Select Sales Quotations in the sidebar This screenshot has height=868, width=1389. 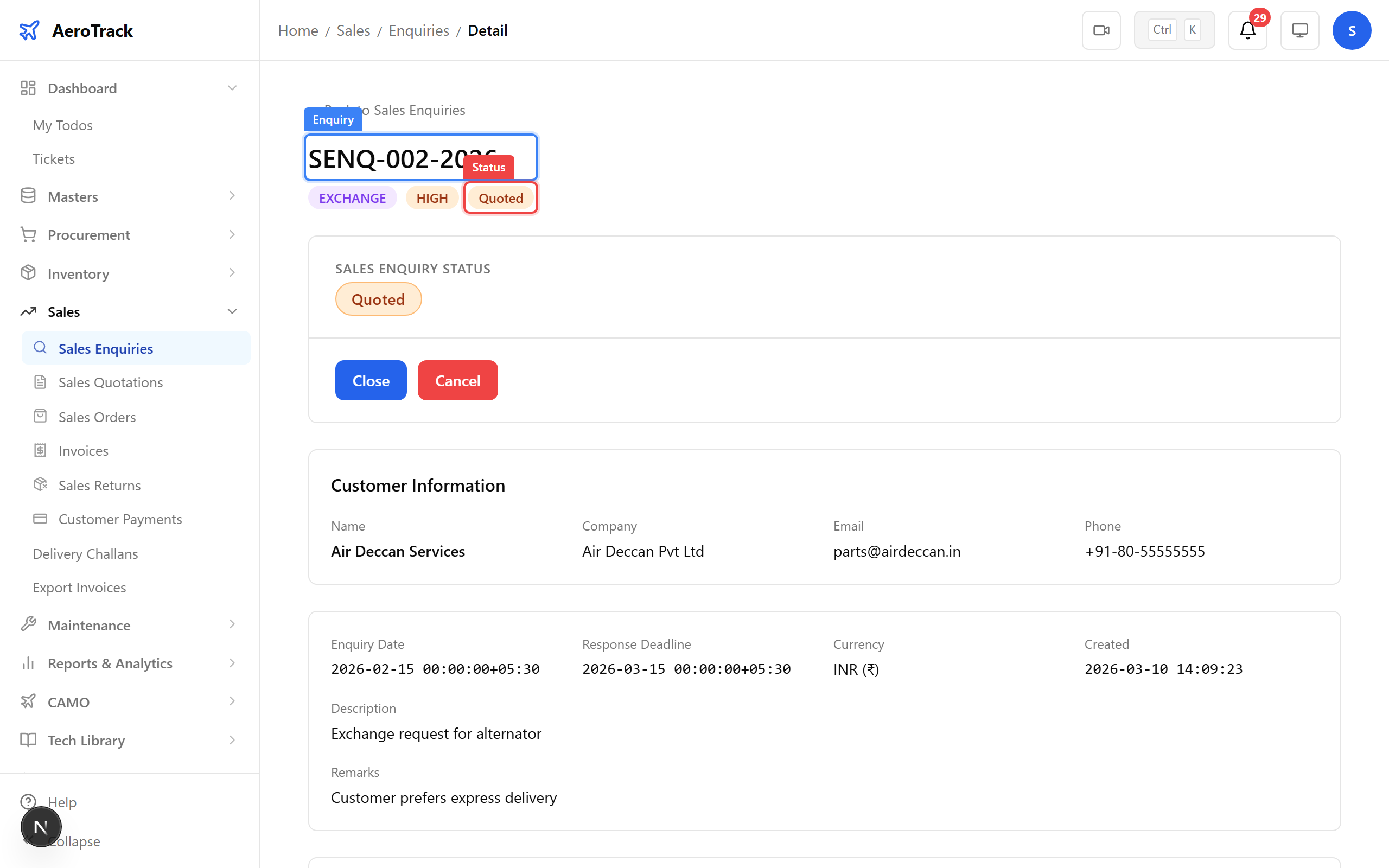click(x=110, y=382)
